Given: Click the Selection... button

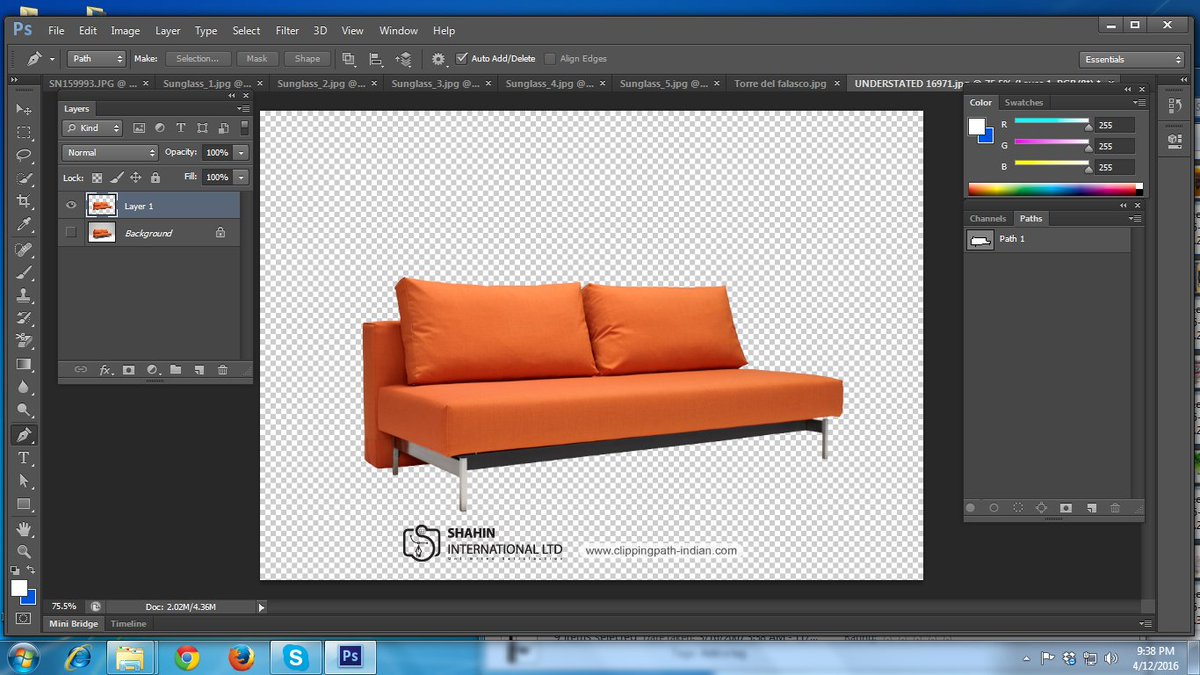Looking at the screenshot, I should [198, 59].
